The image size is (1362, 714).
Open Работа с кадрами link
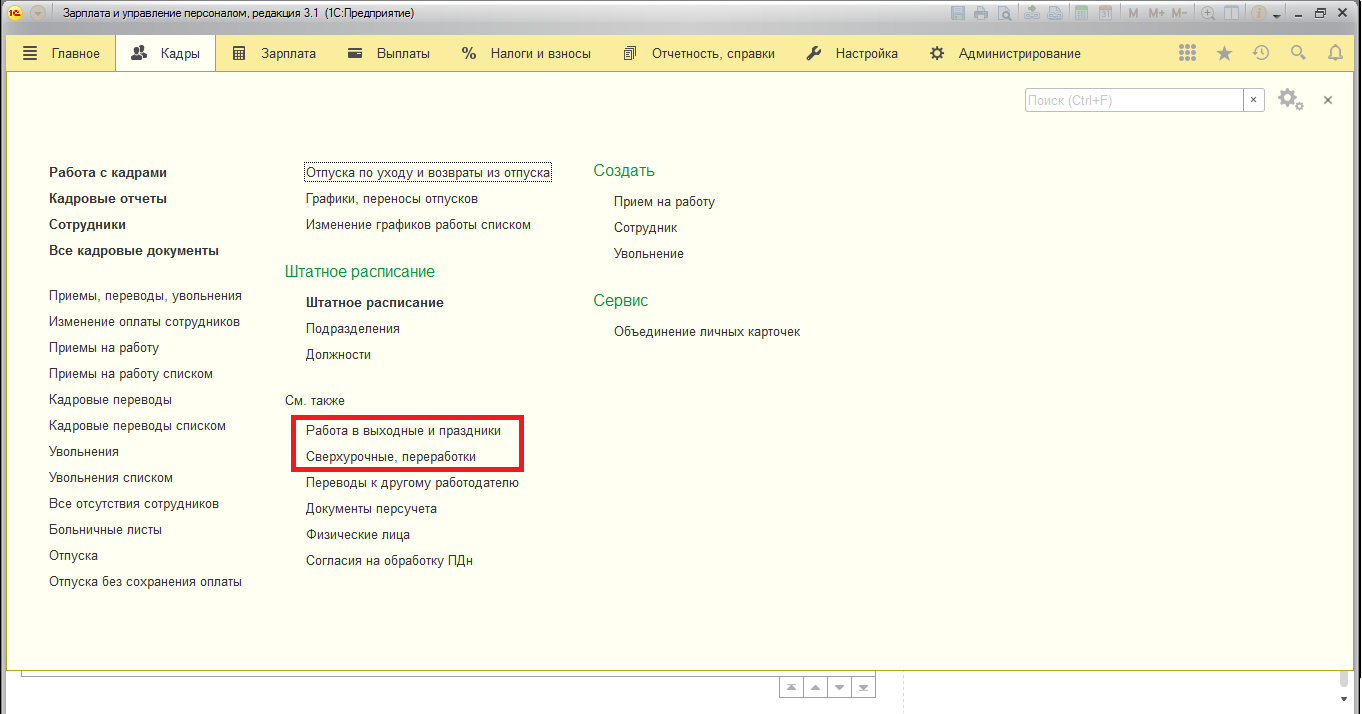point(108,172)
